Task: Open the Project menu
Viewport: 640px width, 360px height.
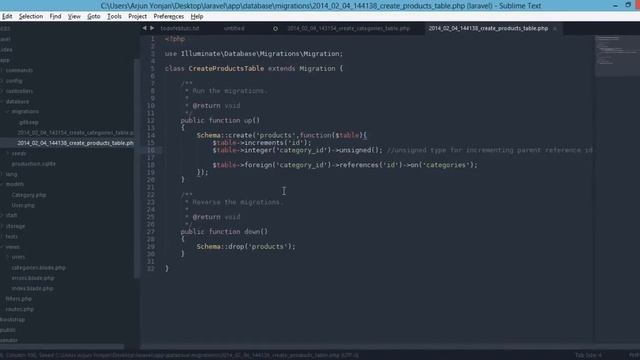Action: 137,16
